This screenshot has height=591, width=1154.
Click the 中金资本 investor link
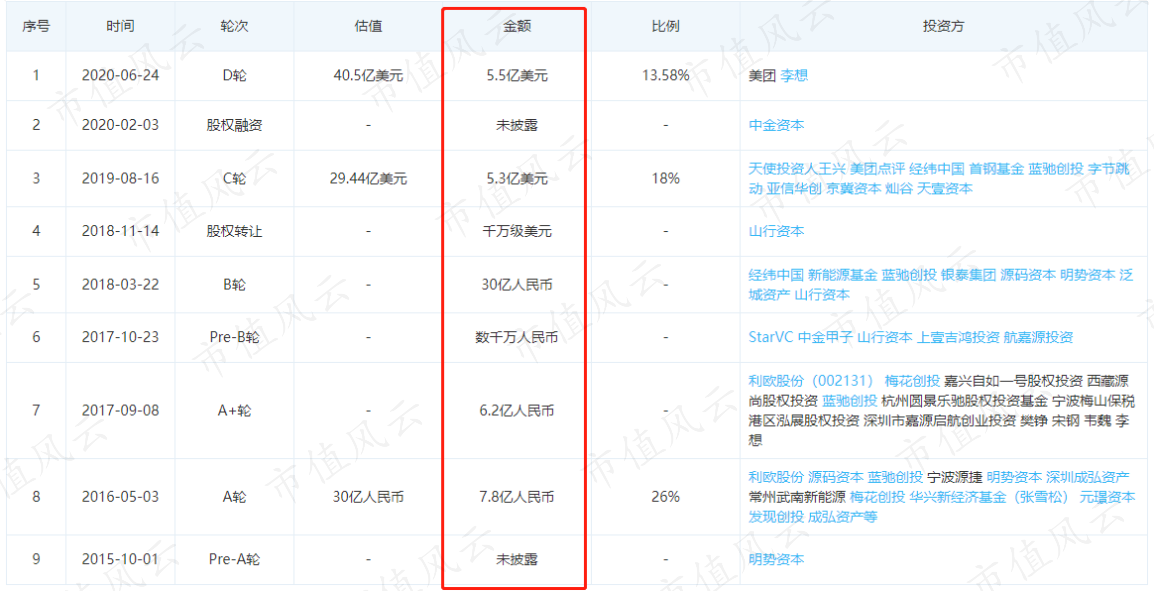[x=776, y=125]
